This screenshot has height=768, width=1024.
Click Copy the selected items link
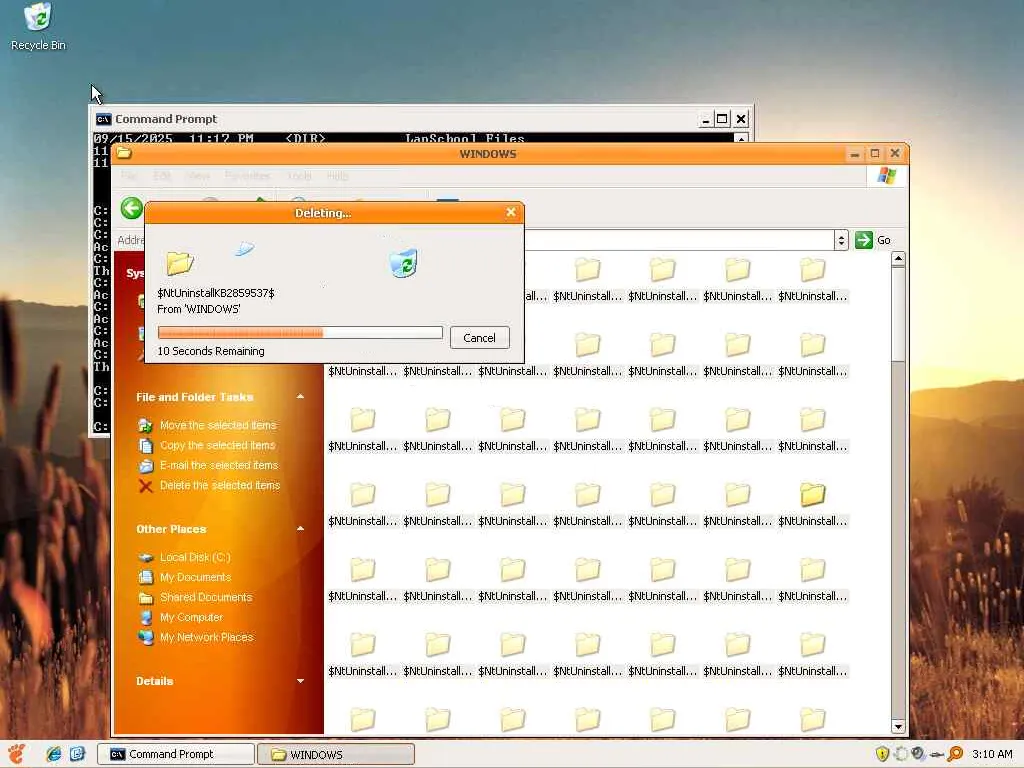point(217,445)
